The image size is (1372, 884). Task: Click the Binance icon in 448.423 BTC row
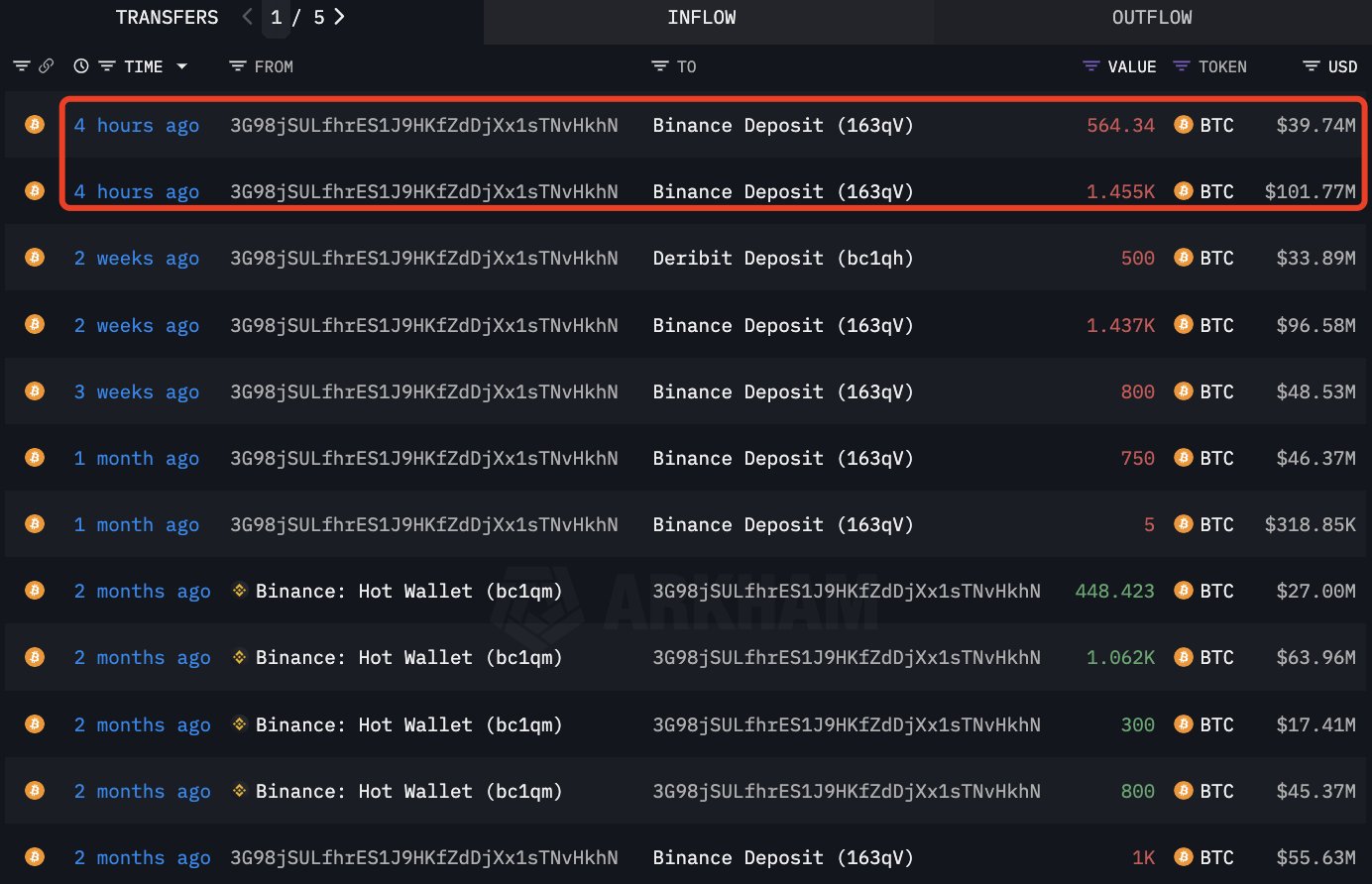[239, 591]
